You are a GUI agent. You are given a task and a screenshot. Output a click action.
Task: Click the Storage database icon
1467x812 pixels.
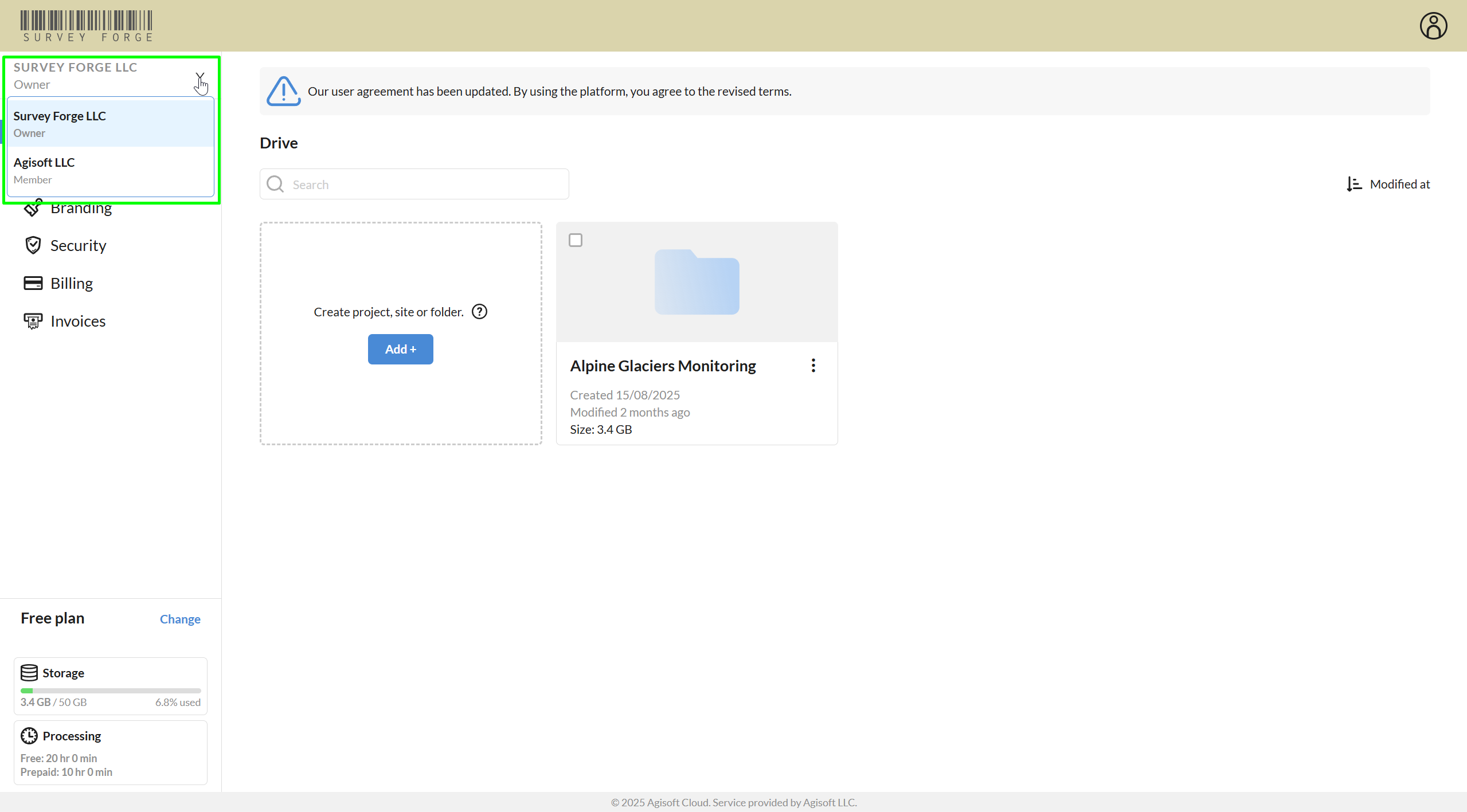click(29, 673)
